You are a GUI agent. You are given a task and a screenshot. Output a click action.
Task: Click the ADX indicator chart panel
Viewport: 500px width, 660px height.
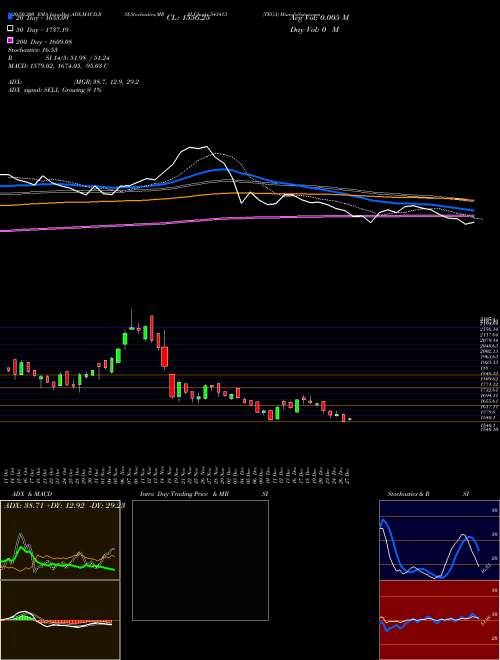point(60,540)
